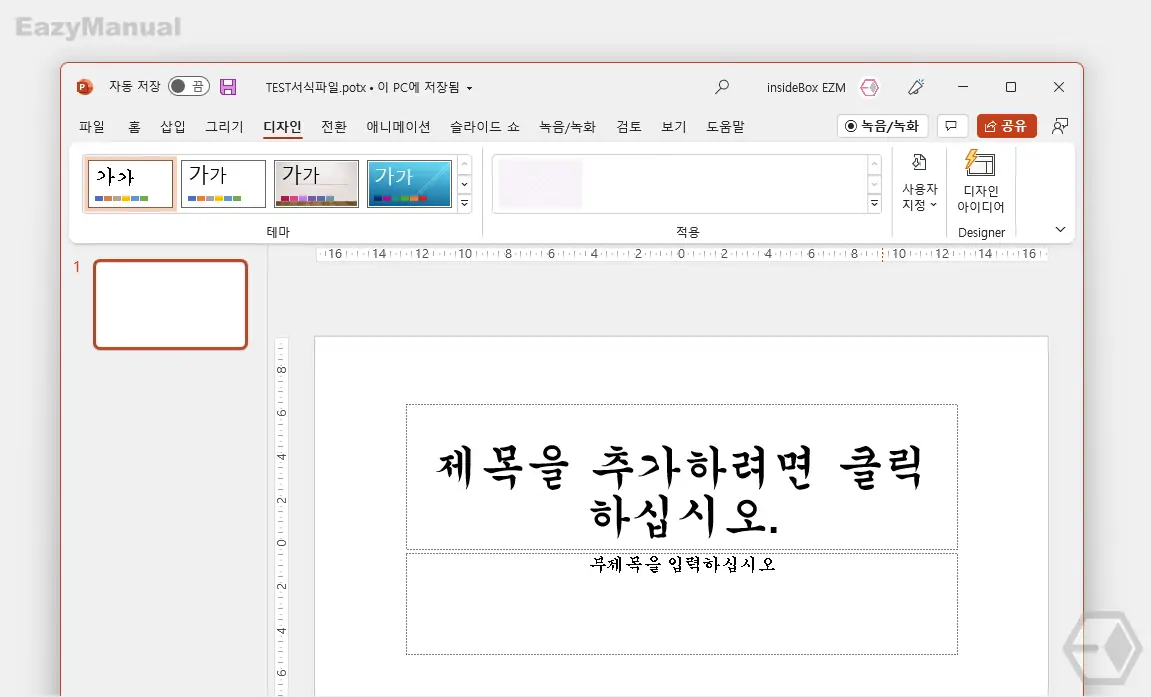This screenshot has width=1151, height=697.
Task: Click the inking pen icon beside minimize
Action: click(916, 87)
